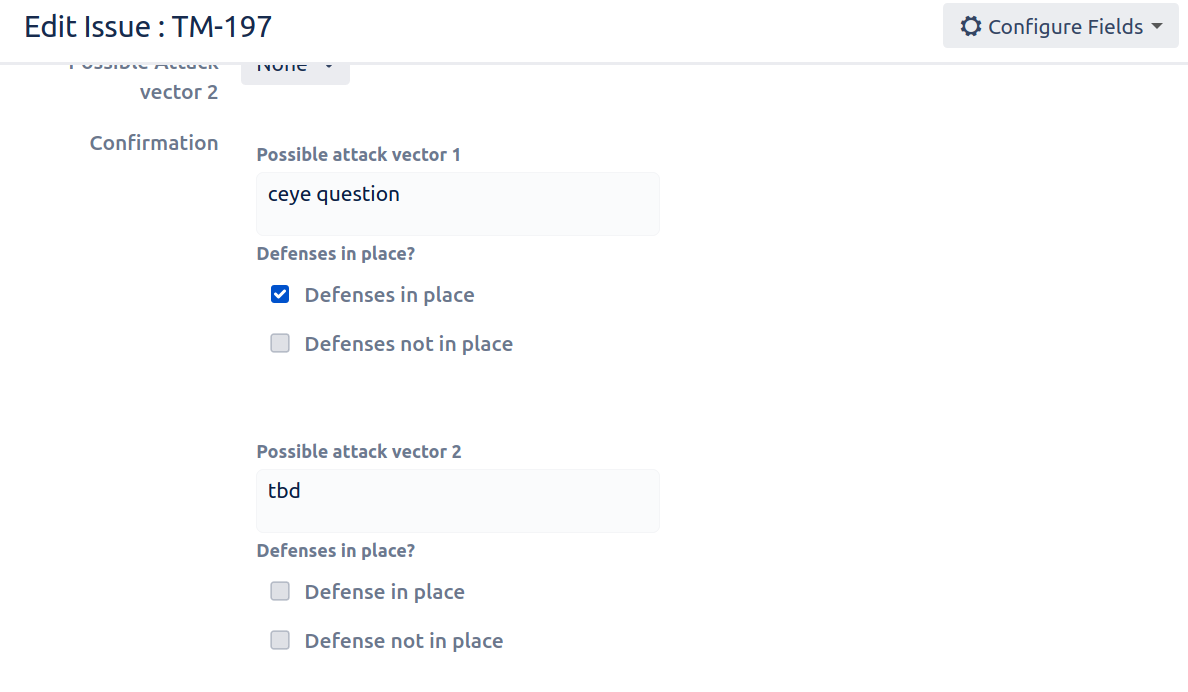The image size is (1188, 692).
Task: Click the Possible attack vector 1 heading
Action: pos(358,155)
